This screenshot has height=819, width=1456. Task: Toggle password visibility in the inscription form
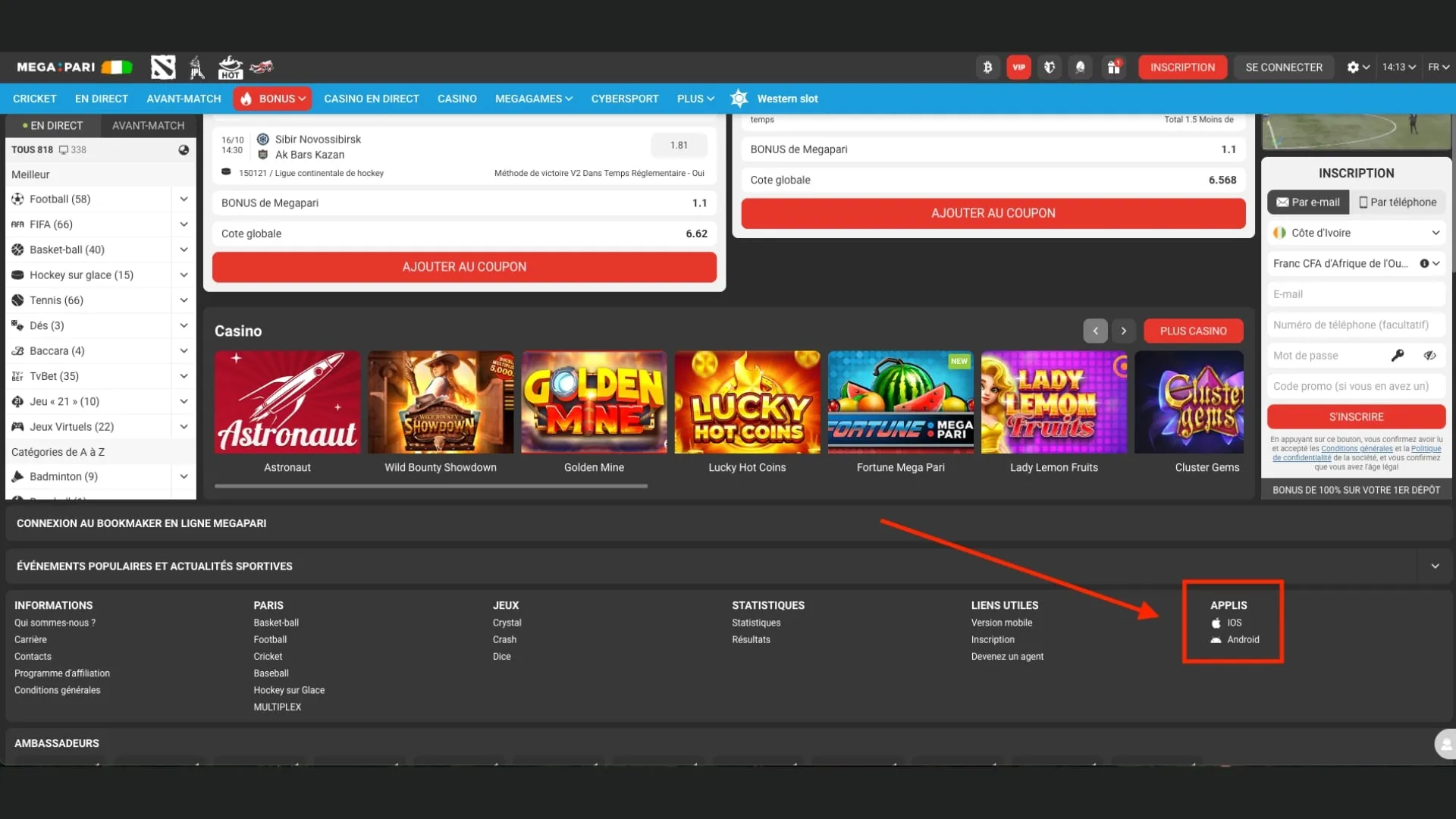[x=1430, y=355]
